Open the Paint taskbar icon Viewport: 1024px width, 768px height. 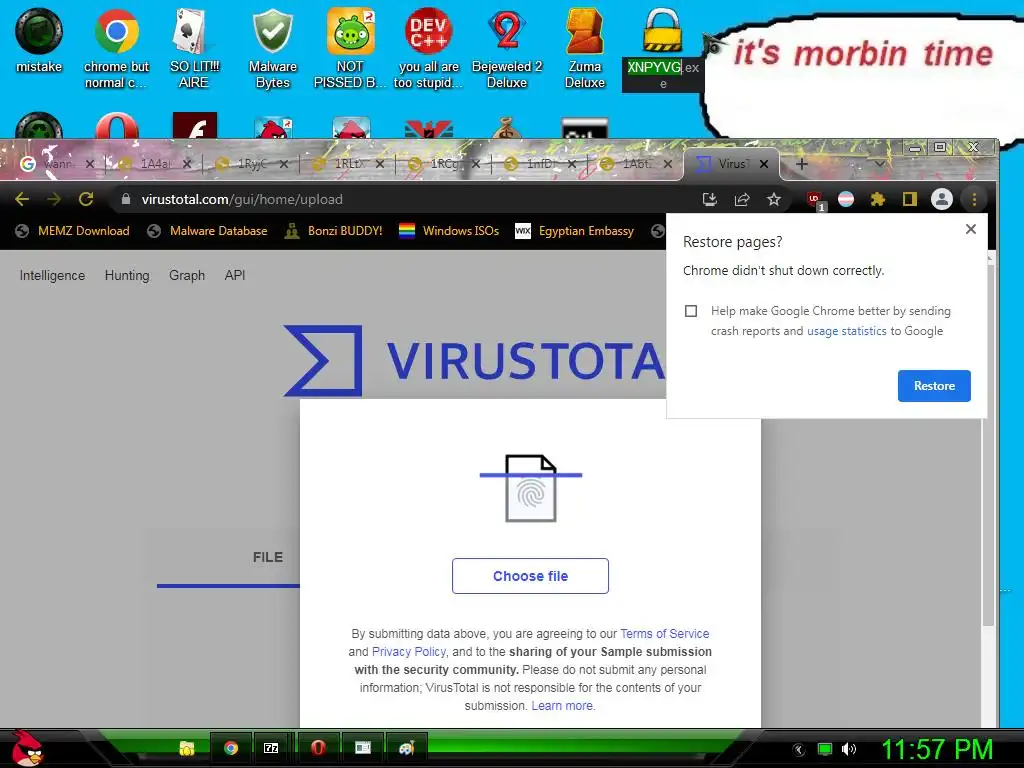pos(407,748)
